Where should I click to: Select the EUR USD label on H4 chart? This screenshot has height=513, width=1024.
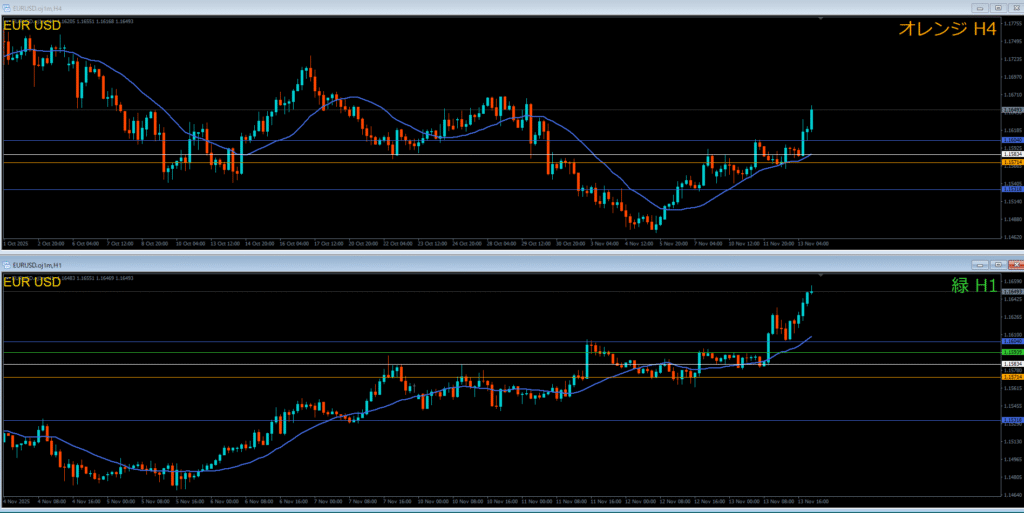coord(32,25)
